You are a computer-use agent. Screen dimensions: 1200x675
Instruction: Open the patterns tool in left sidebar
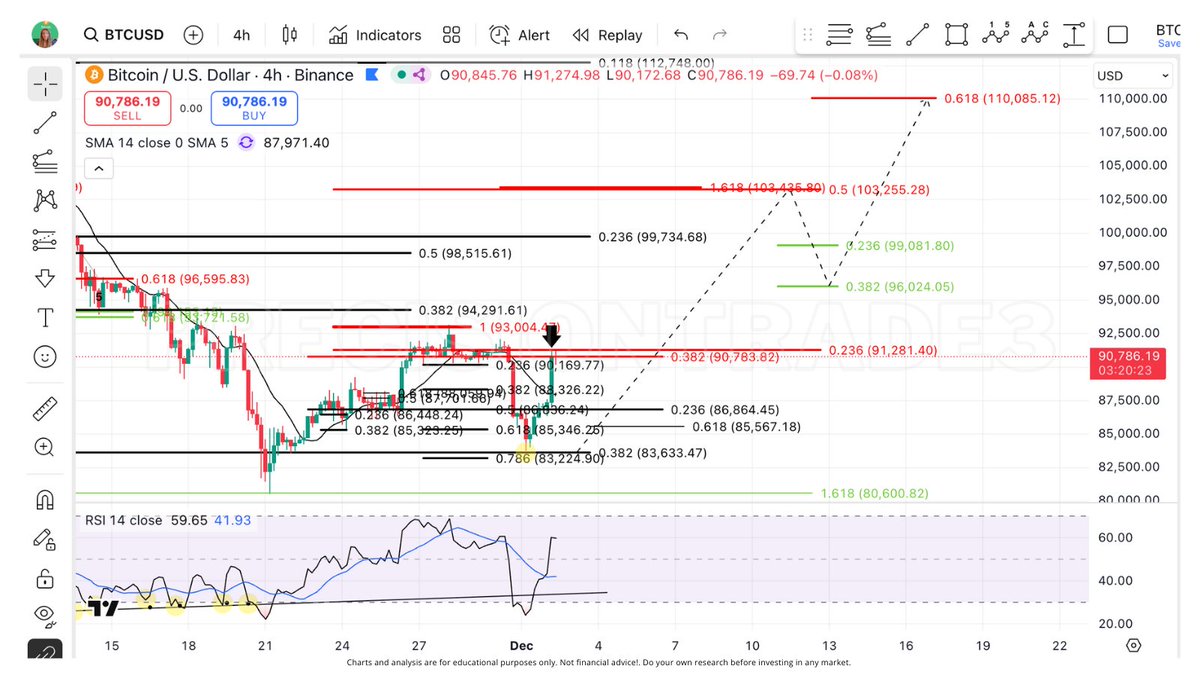click(x=45, y=200)
